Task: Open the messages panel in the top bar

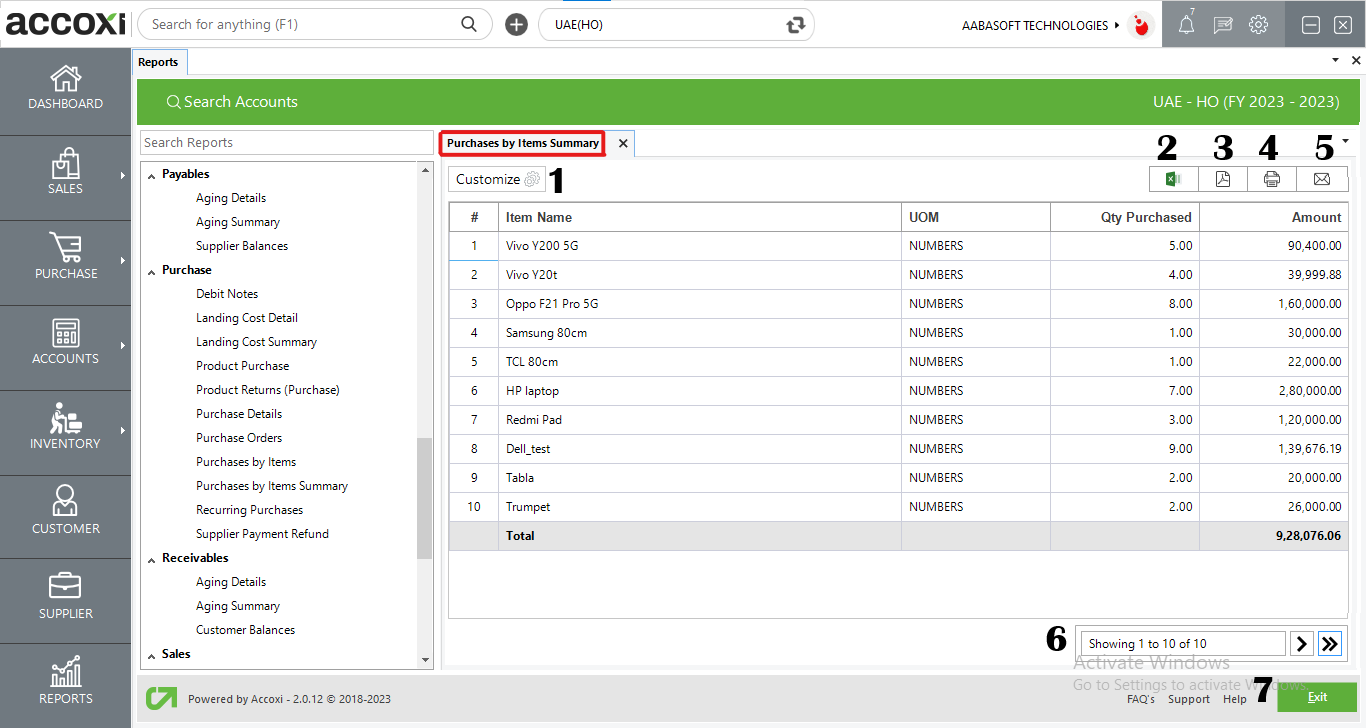Action: pyautogui.click(x=1222, y=24)
